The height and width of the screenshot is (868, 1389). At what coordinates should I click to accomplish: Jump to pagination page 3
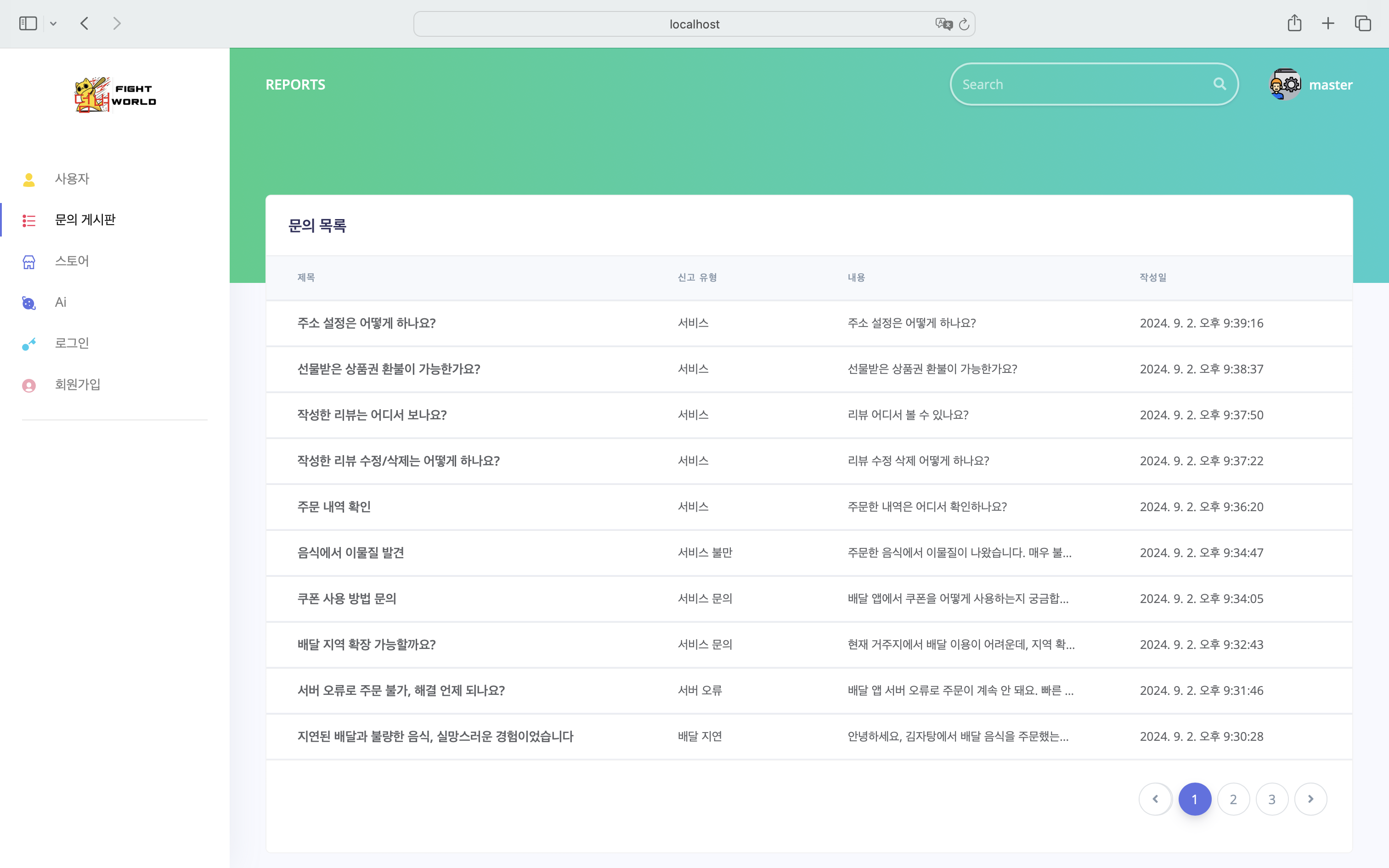[x=1271, y=799]
